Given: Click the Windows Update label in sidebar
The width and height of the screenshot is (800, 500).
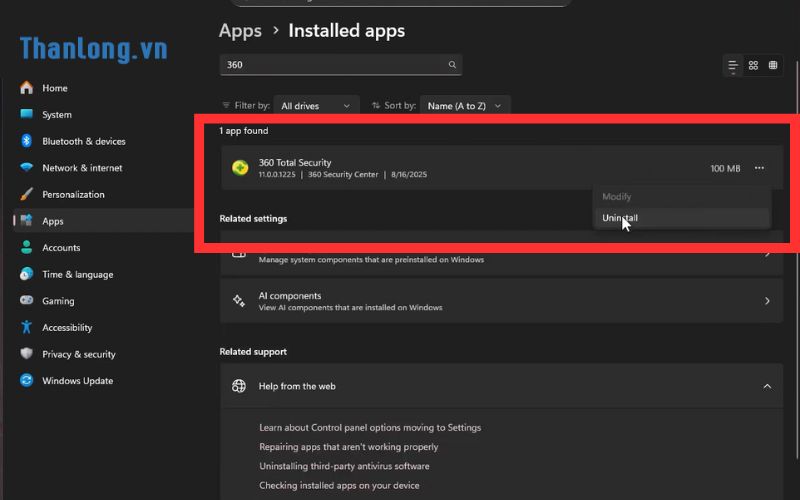Looking at the screenshot, I should [78, 381].
